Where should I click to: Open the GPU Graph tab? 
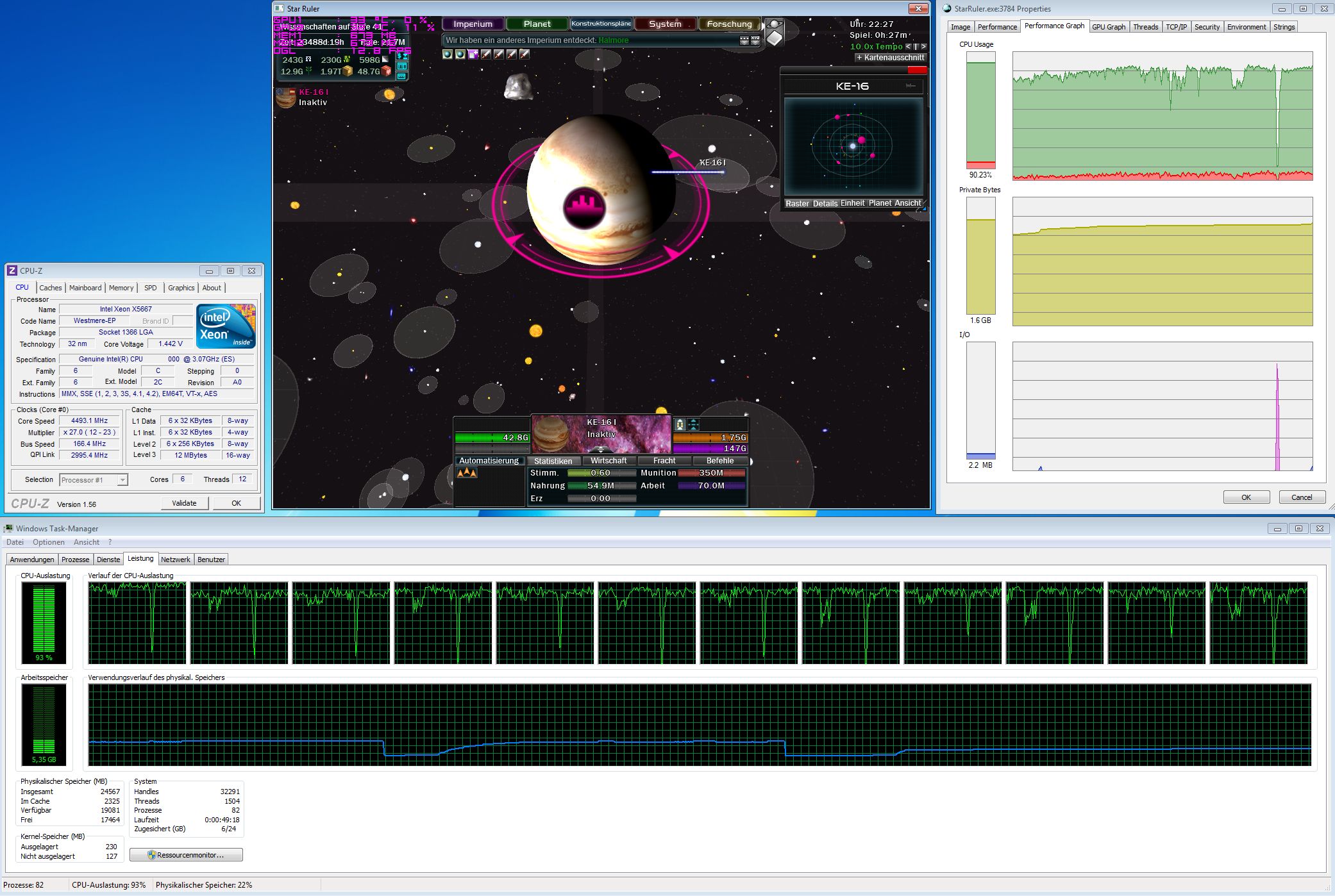point(1108,27)
